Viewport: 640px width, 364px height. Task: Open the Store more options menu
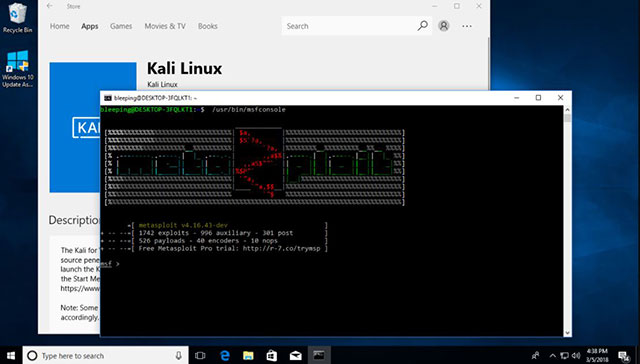[467, 26]
